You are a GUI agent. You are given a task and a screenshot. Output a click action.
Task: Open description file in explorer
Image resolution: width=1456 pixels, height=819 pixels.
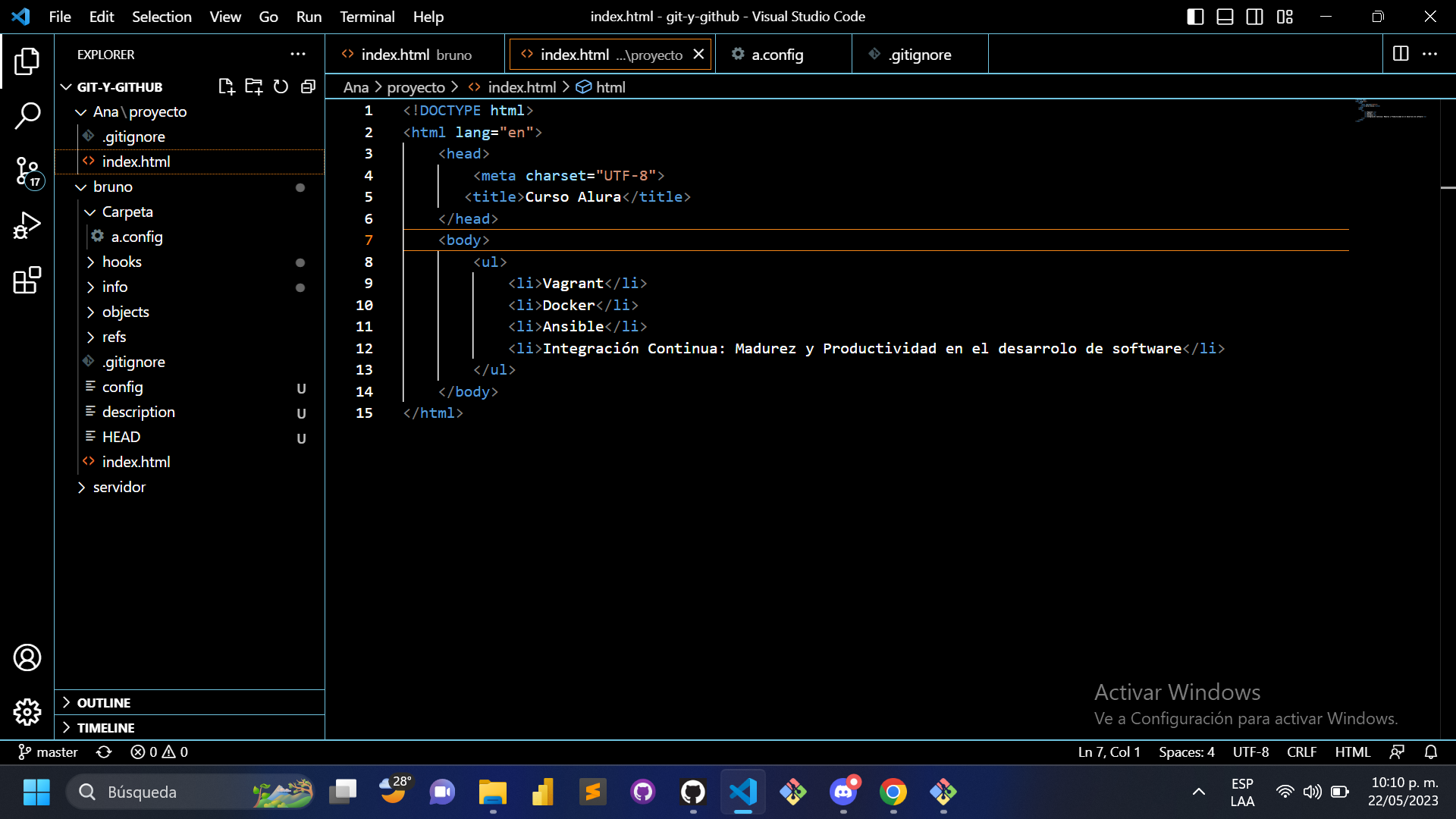point(190,412)
